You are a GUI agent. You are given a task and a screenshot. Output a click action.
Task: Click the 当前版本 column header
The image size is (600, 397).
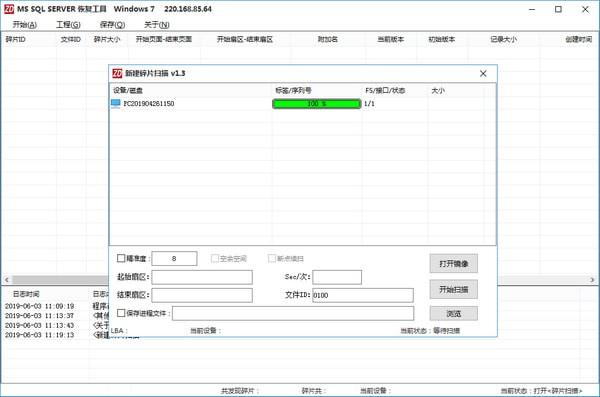391,39
